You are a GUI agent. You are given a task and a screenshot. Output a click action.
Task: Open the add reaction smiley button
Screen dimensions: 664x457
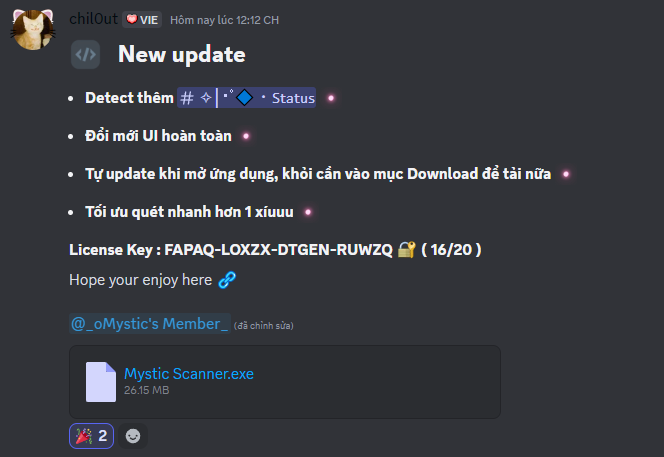coord(133,436)
